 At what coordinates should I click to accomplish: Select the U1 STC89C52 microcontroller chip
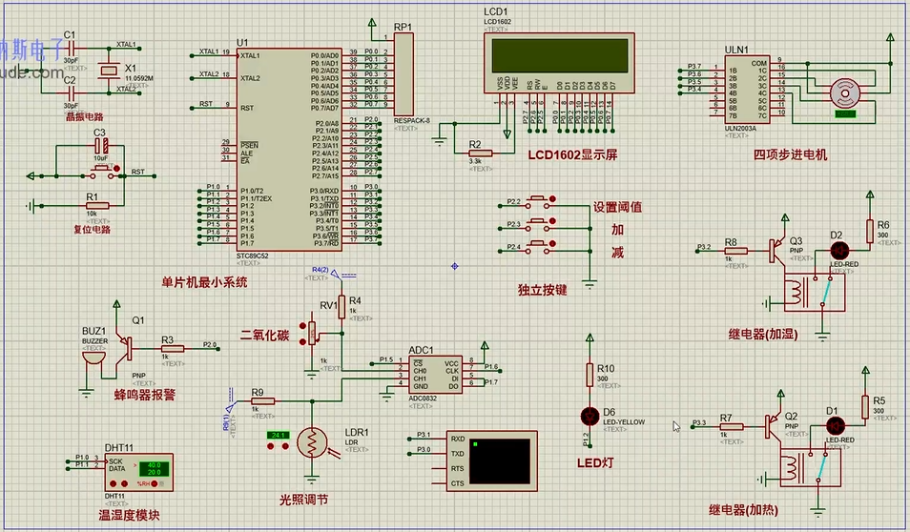click(x=288, y=150)
